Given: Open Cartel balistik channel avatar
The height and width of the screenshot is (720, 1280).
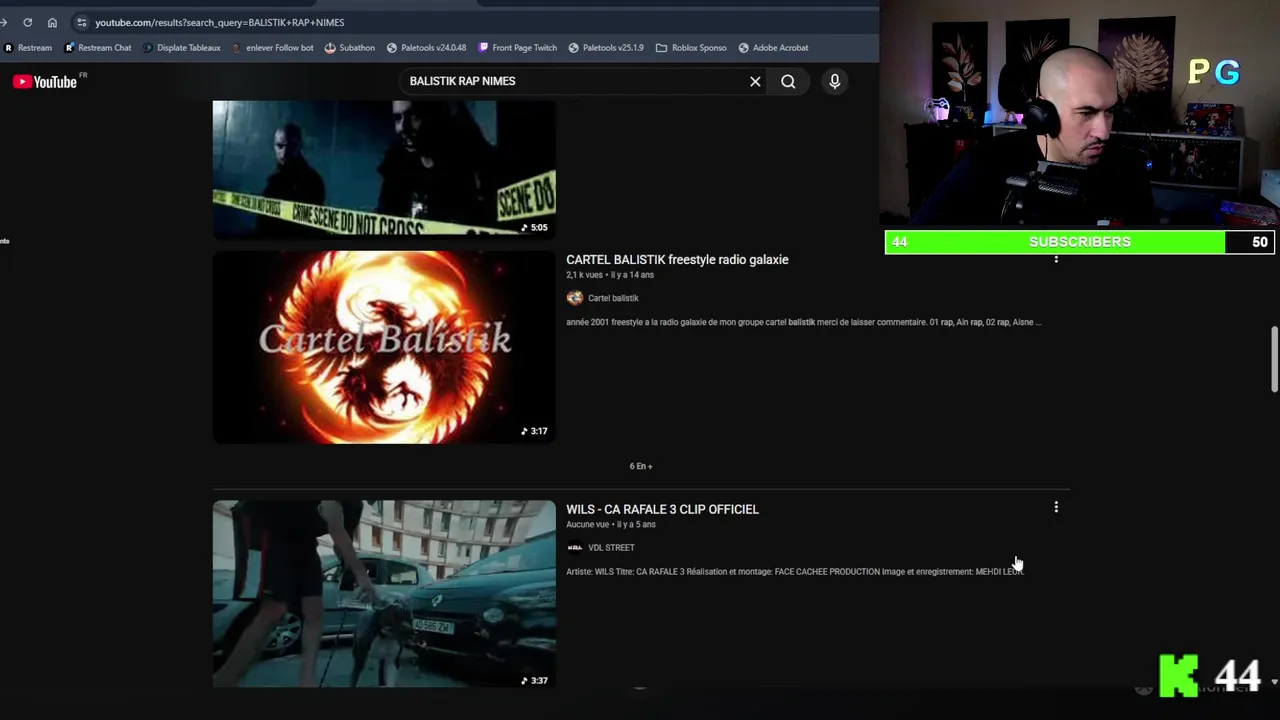Looking at the screenshot, I should coord(574,298).
